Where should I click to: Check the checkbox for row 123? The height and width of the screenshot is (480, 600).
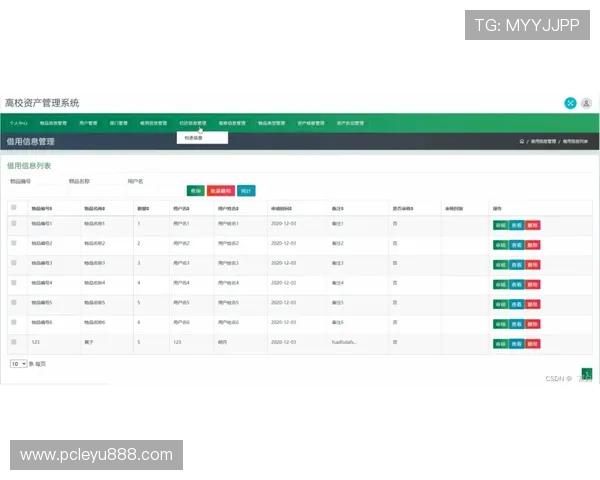(14, 342)
